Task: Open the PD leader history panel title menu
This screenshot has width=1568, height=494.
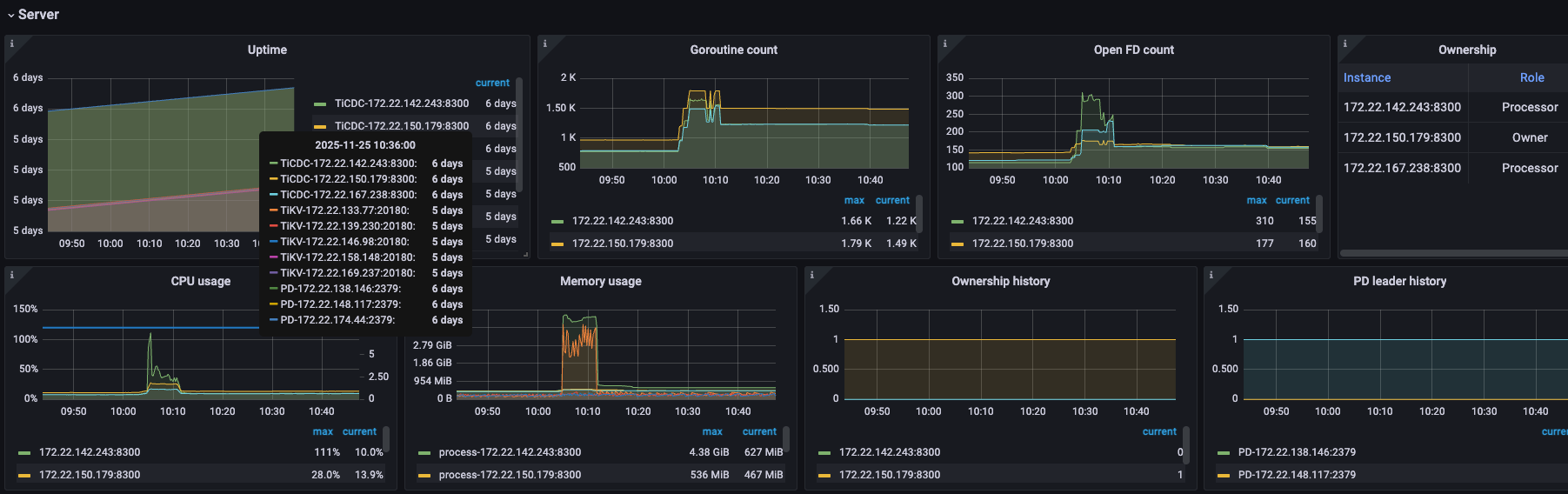Action: point(1399,282)
